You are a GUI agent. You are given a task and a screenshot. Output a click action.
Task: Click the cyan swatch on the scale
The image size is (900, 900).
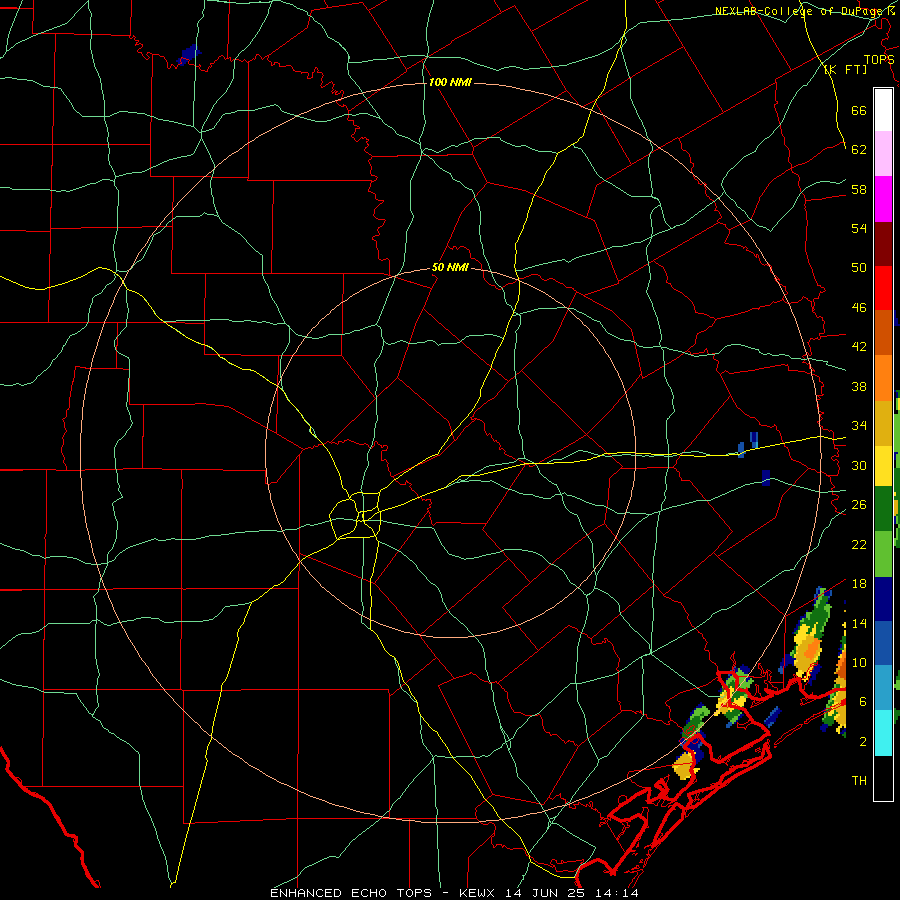click(x=883, y=733)
